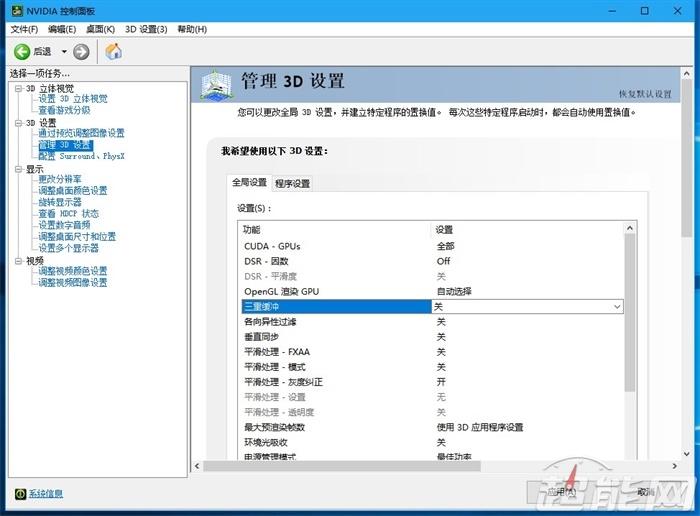Click the 应用(A) button
The height and width of the screenshot is (516, 700).
562,492
